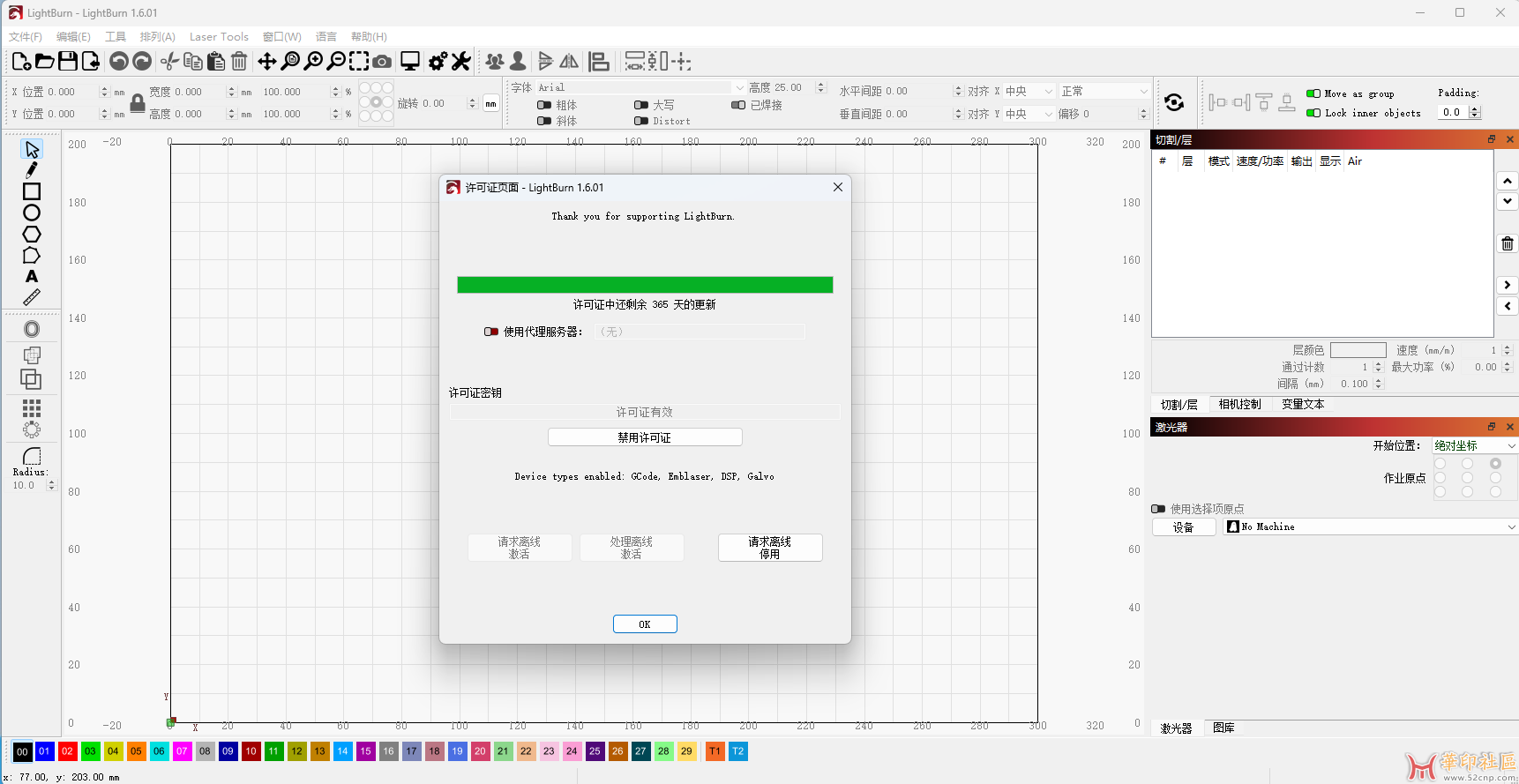Toggle the 斜体 italic switch
Image resolution: width=1519 pixels, height=784 pixels.
tap(544, 121)
